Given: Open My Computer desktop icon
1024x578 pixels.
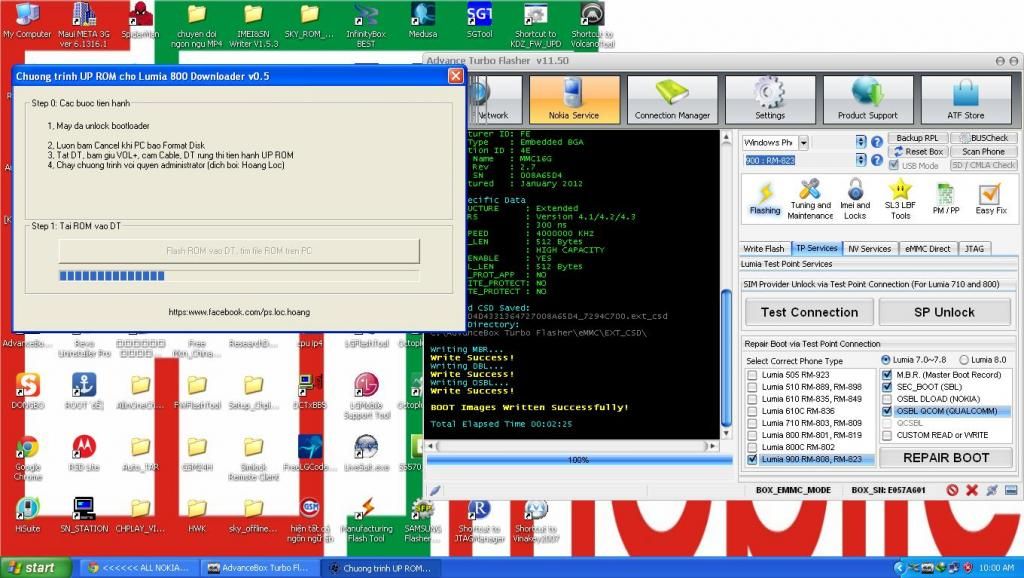Looking at the screenshot, I should [x=27, y=21].
